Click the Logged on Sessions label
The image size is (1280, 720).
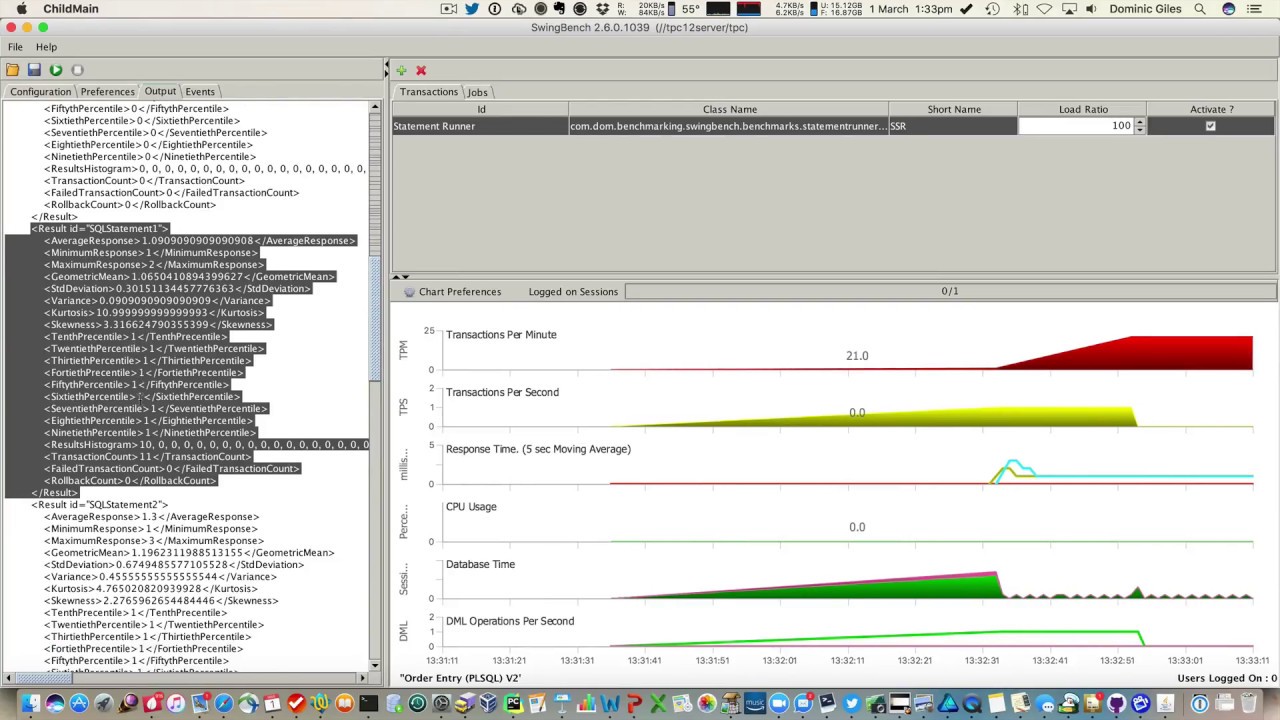[573, 292]
